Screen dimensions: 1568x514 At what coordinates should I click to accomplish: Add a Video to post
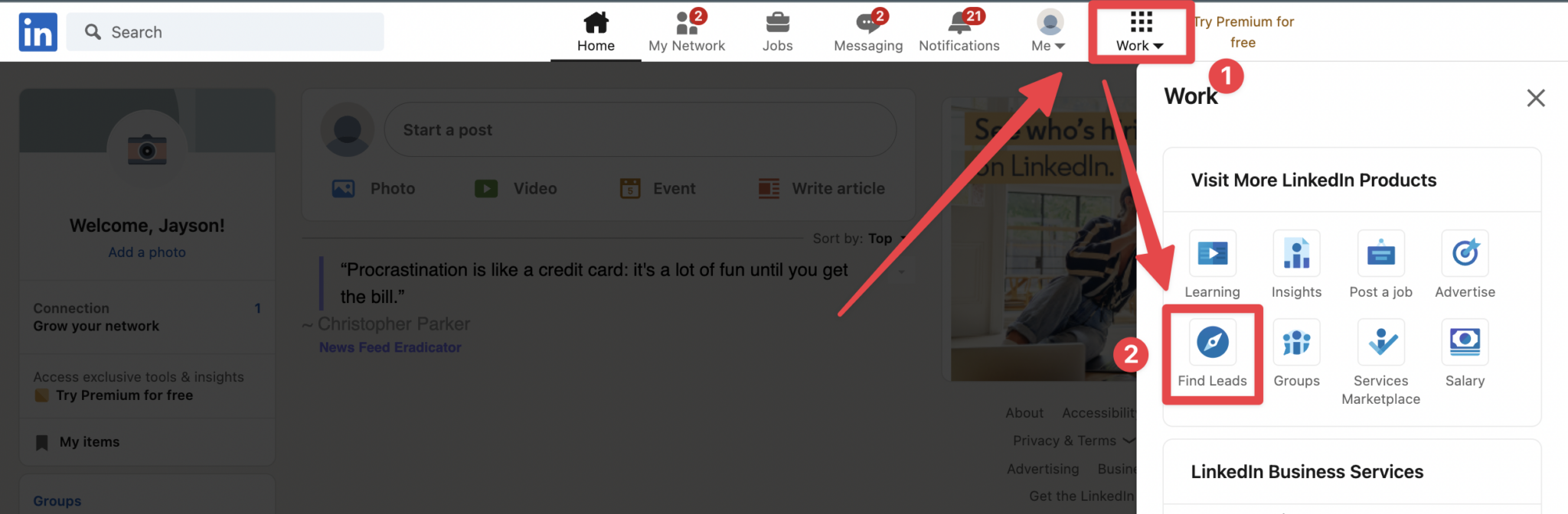(x=515, y=188)
